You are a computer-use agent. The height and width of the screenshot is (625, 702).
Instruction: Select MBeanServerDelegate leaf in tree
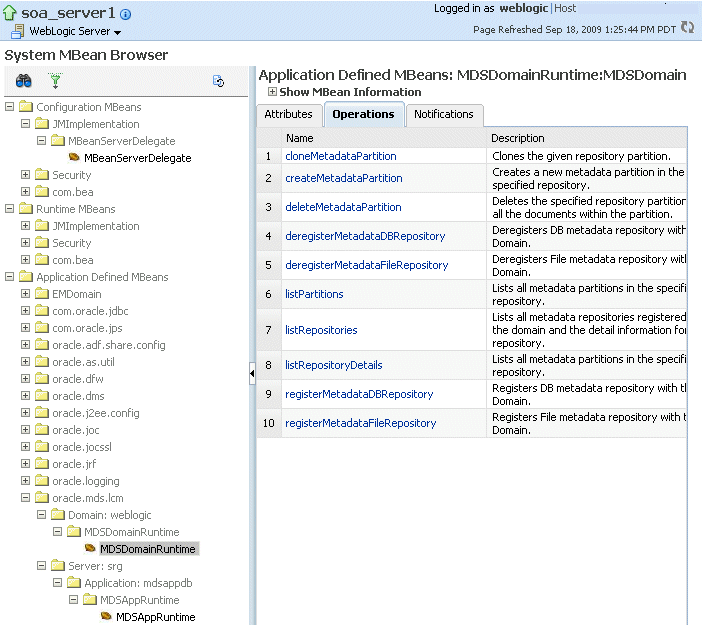[137, 158]
